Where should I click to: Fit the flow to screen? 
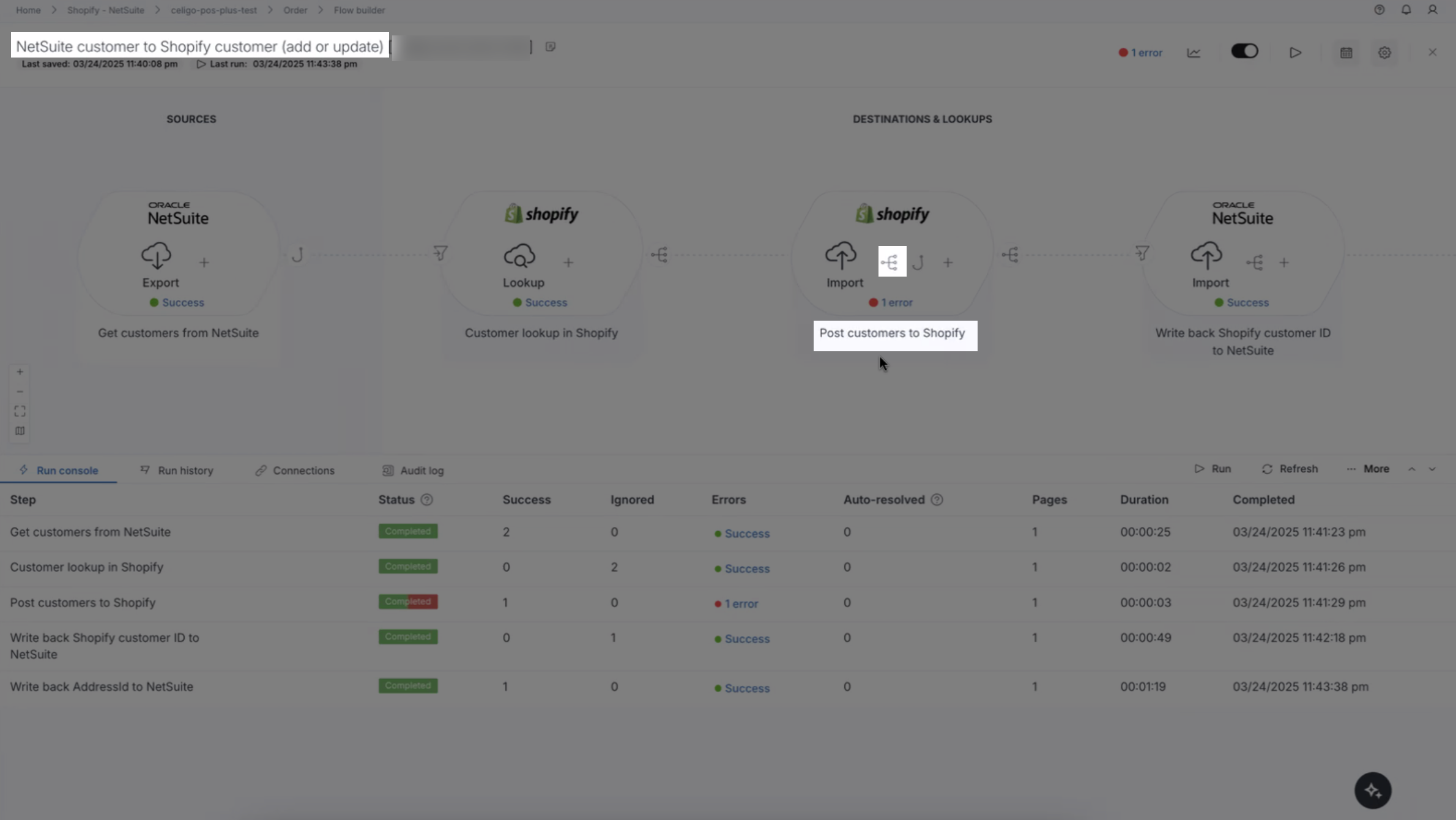[20, 411]
